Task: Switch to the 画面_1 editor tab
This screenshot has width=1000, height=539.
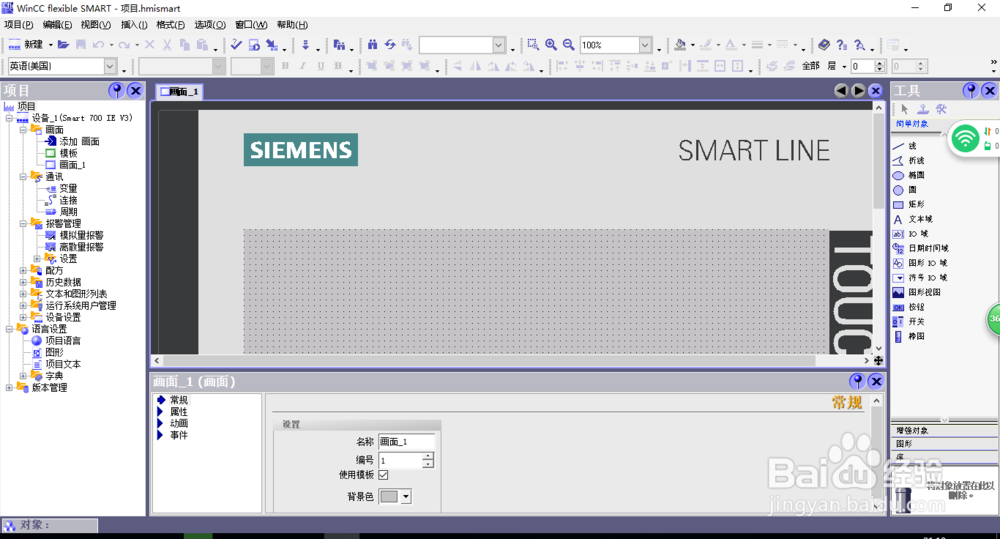Action: (x=180, y=92)
